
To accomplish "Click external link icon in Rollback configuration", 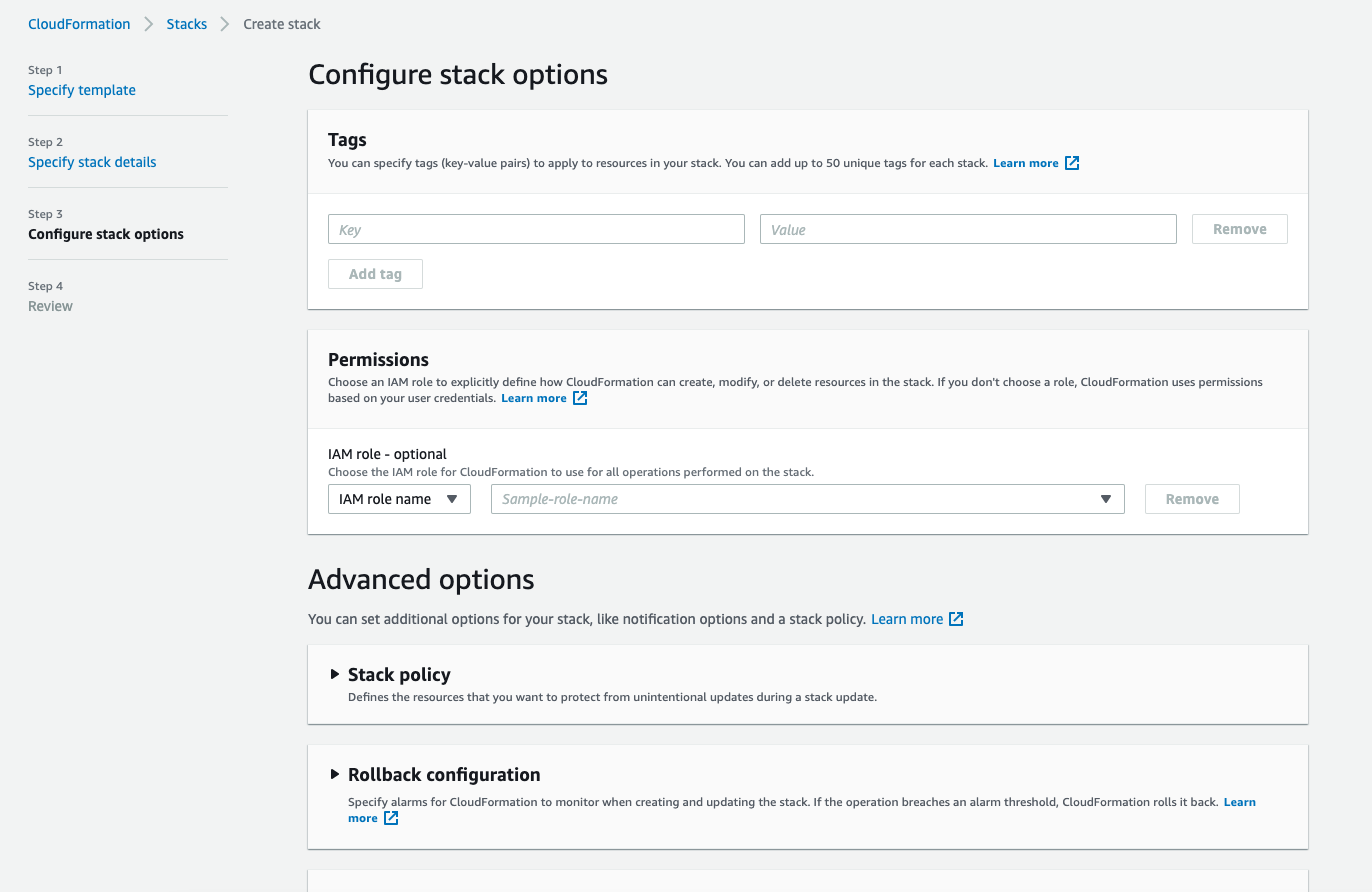I will pyautogui.click(x=392, y=818).
